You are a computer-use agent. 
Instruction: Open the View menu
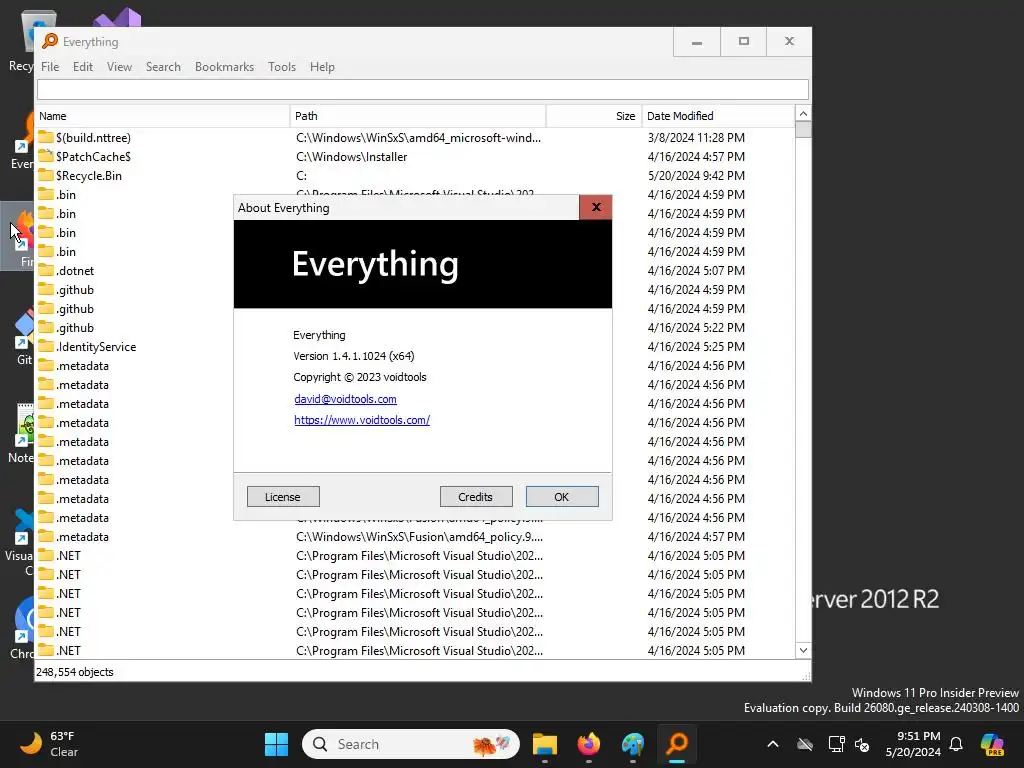tap(119, 67)
